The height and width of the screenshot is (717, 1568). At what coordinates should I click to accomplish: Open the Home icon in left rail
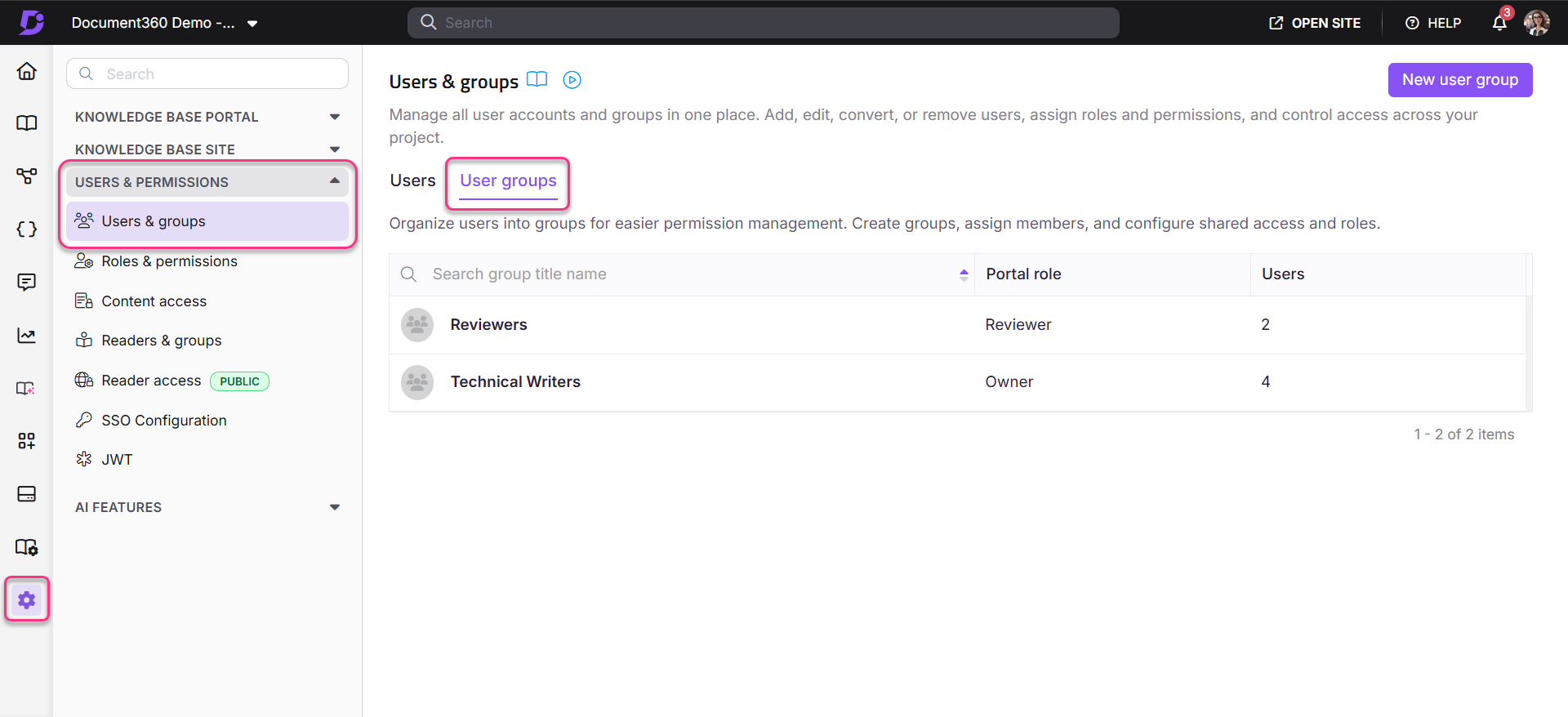click(x=27, y=71)
